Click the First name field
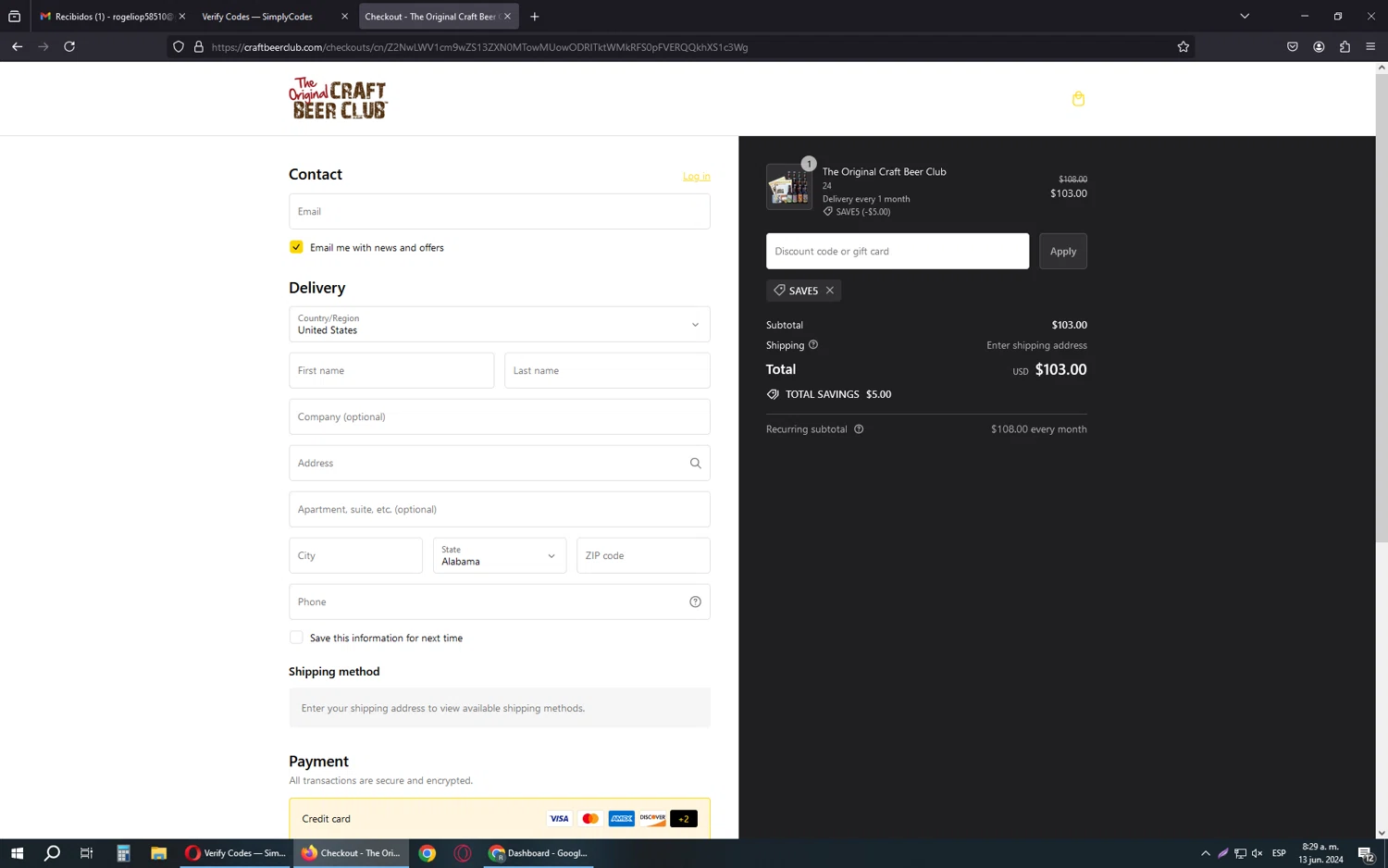This screenshot has width=1388, height=868. 391,370
